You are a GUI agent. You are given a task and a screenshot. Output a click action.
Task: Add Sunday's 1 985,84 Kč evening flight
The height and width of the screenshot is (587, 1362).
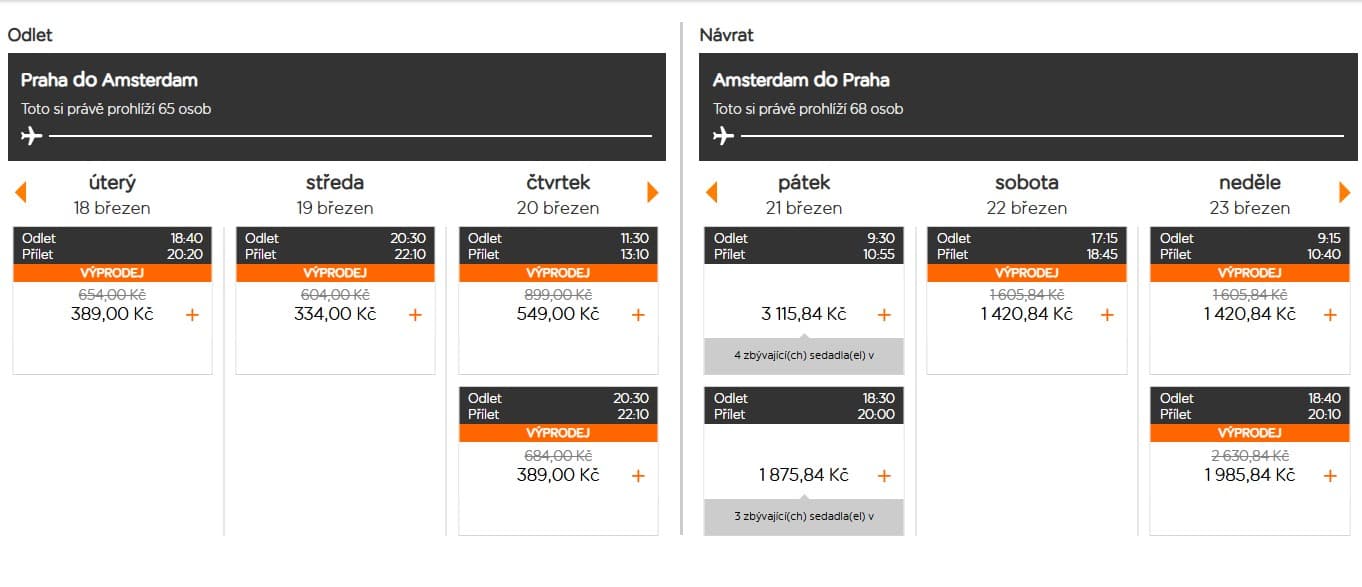(1330, 475)
